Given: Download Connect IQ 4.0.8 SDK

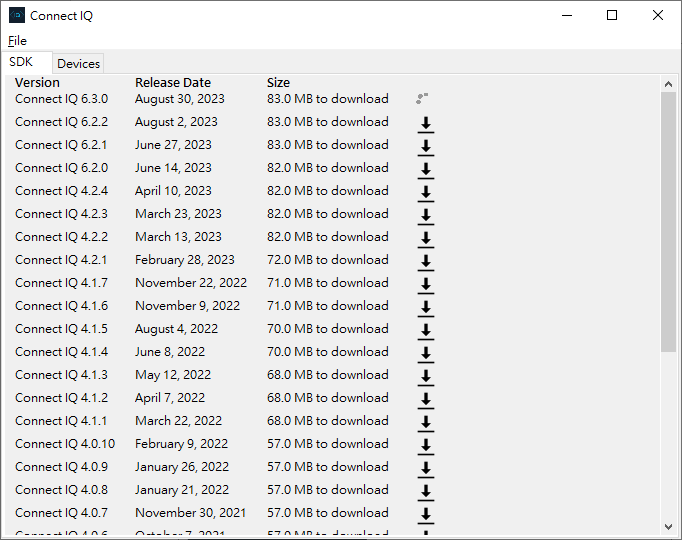Looking at the screenshot, I should pyautogui.click(x=426, y=493).
